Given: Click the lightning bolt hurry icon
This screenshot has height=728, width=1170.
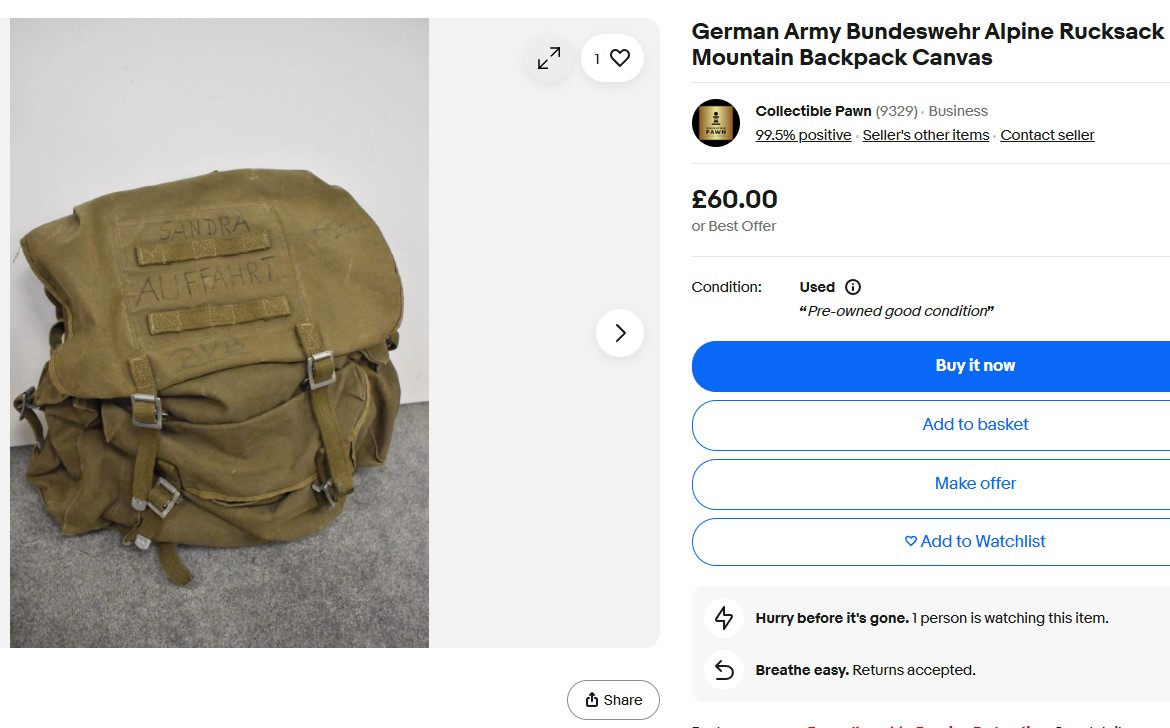Looking at the screenshot, I should point(724,618).
